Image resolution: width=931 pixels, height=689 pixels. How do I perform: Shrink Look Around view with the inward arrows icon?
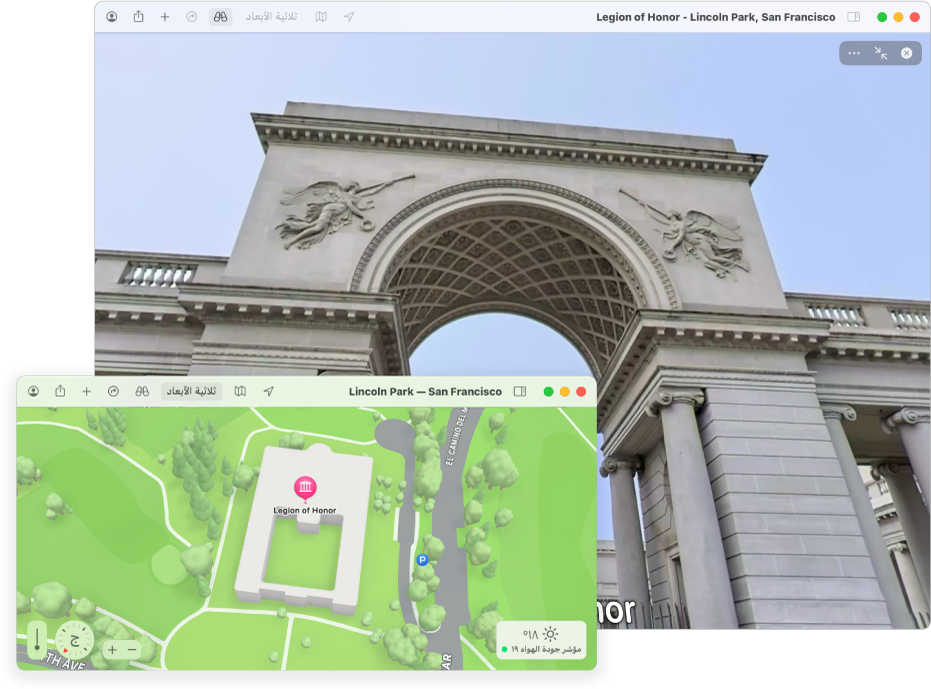click(880, 53)
